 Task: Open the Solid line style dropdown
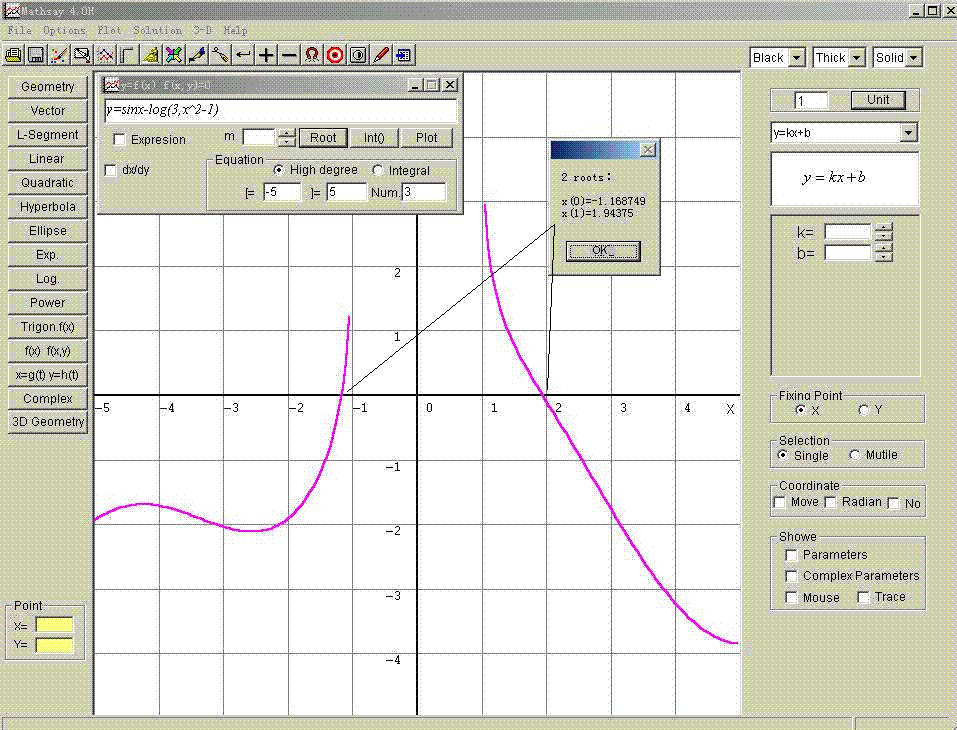tap(914, 58)
